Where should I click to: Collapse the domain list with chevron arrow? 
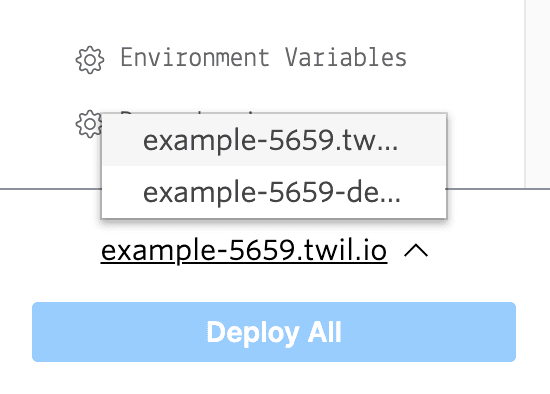[416, 251]
